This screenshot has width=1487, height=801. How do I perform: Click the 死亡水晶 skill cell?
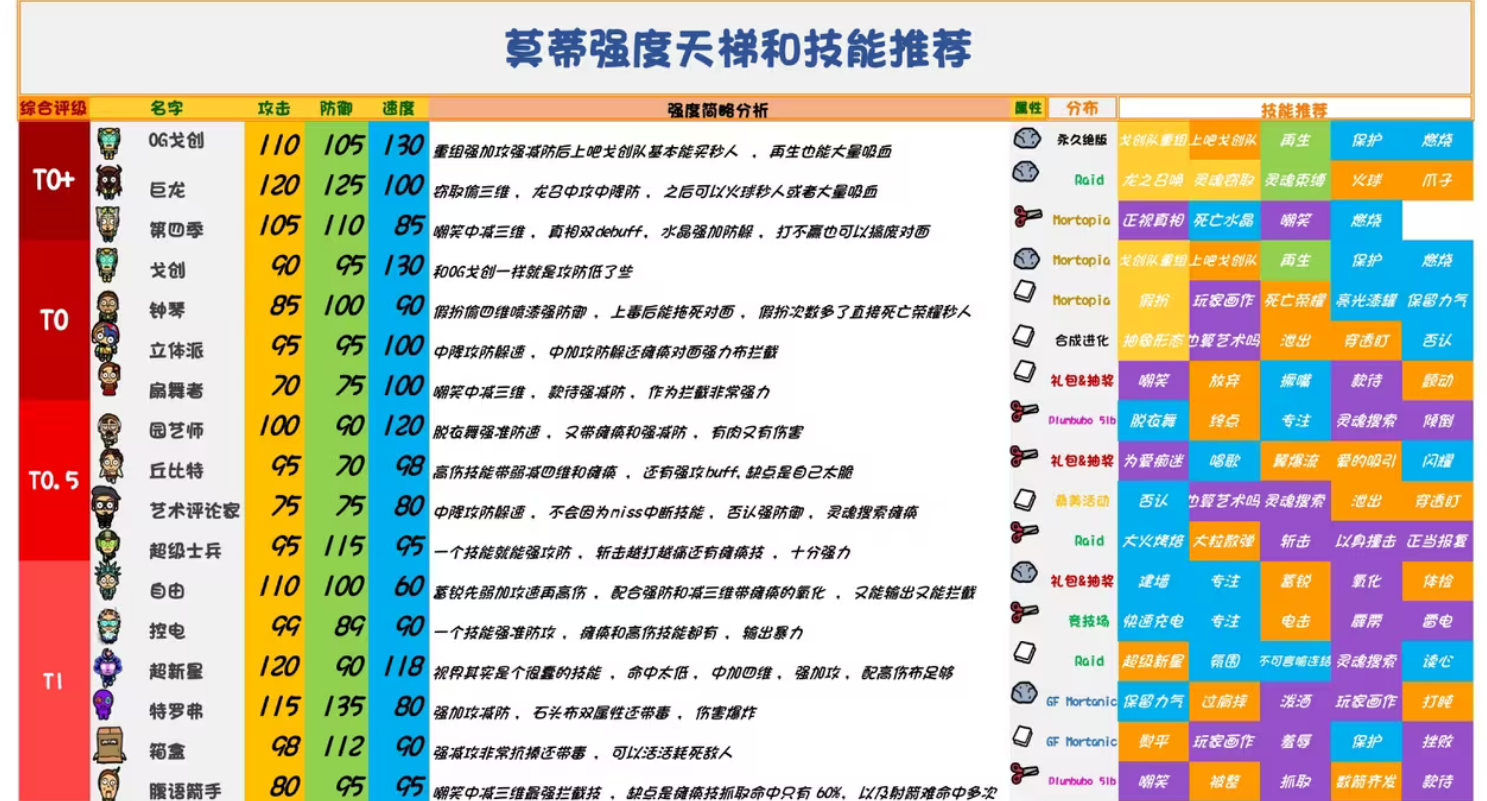pyautogui.click(x=1224, y=220)
